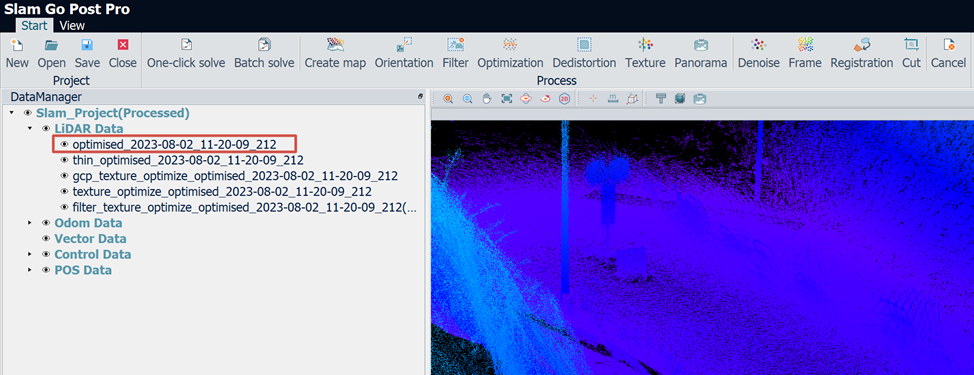The width and height of the screenshot is (974, 375).
Task: Switch to the Start ribbon tab
Action: coord(35,25)
